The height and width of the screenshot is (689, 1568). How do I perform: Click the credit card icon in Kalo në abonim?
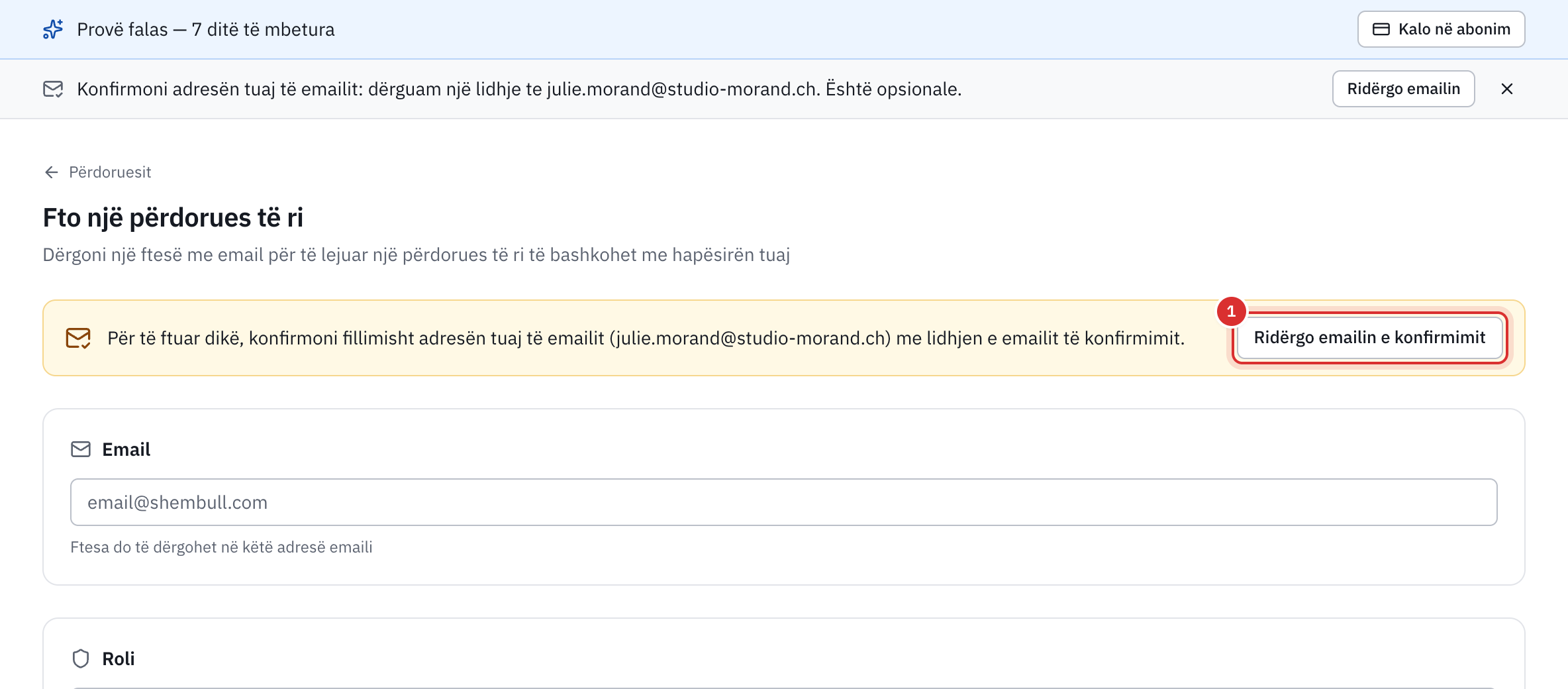coord(1381,29)
